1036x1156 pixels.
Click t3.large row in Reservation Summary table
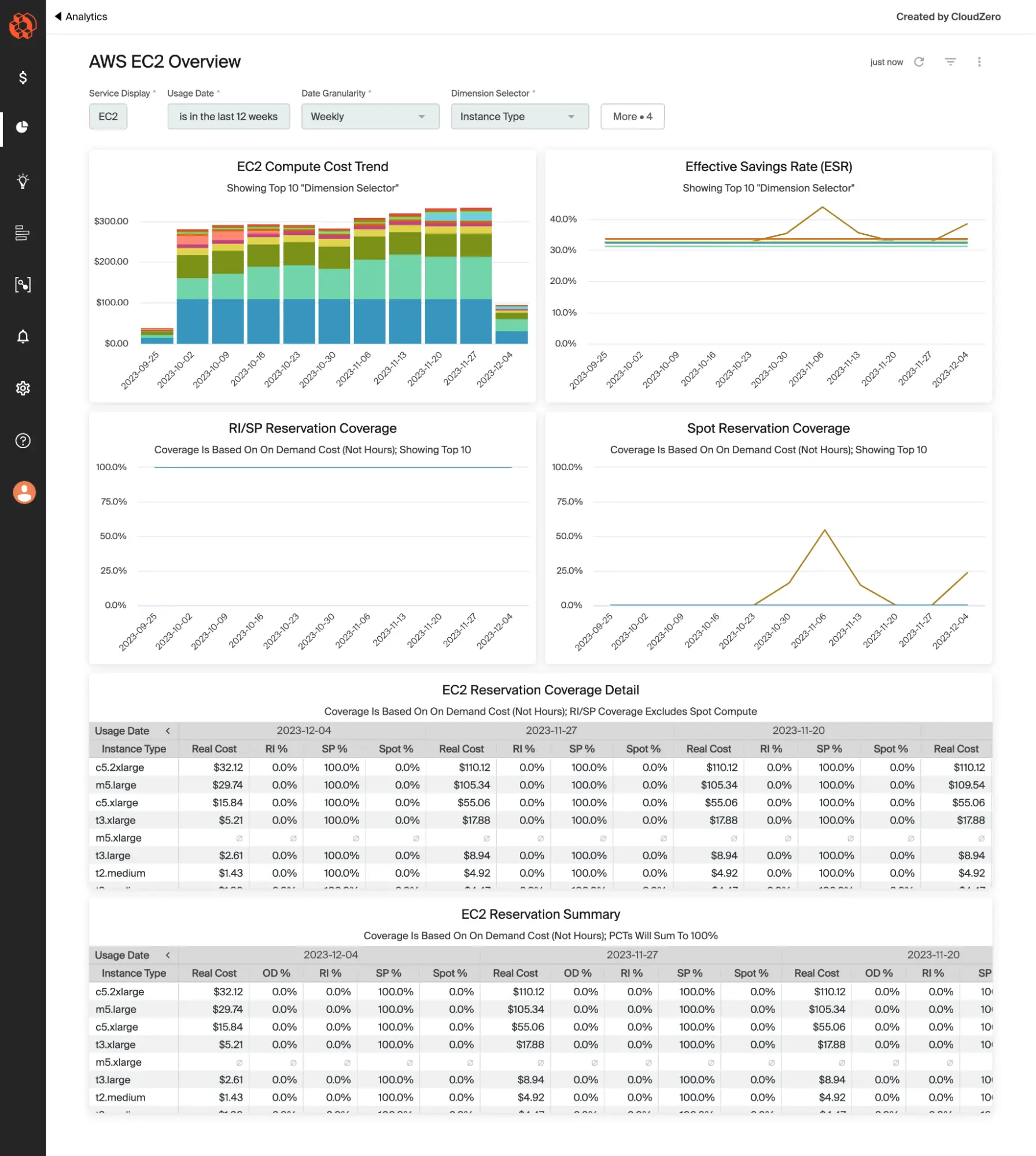click(x=540, y=1080)
